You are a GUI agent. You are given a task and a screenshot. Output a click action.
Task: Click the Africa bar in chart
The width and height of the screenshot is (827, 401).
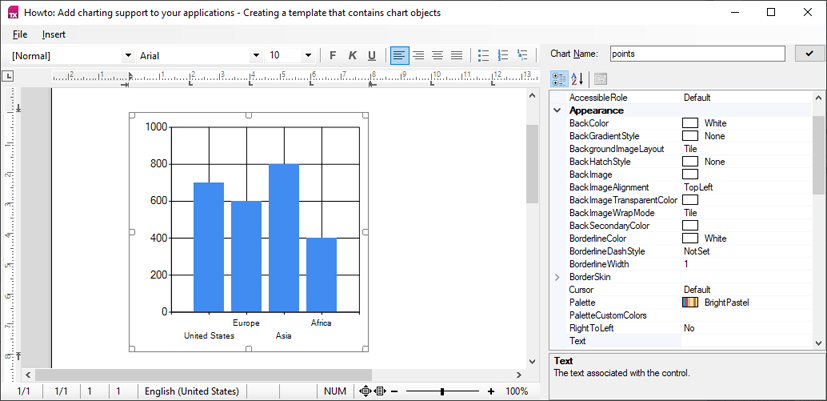321,275
